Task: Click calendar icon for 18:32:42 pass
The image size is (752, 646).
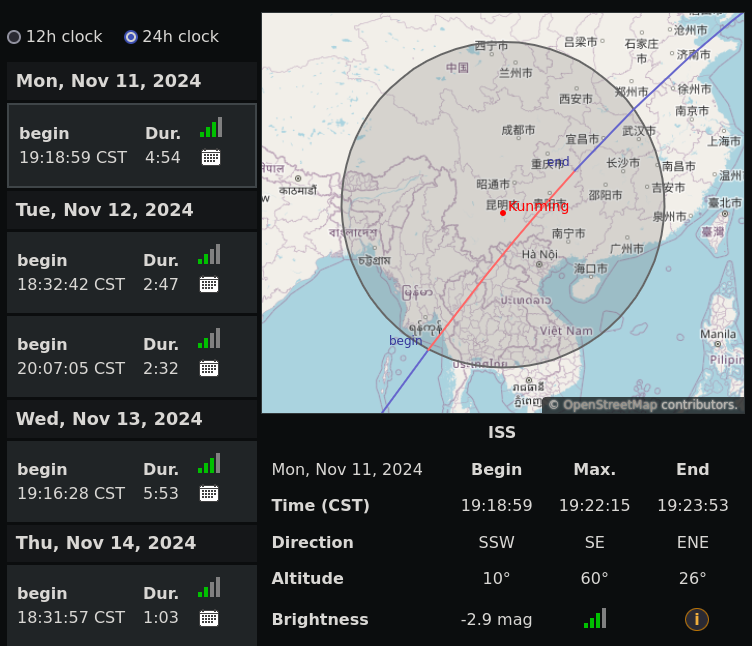Action: [x=209, y=284]
